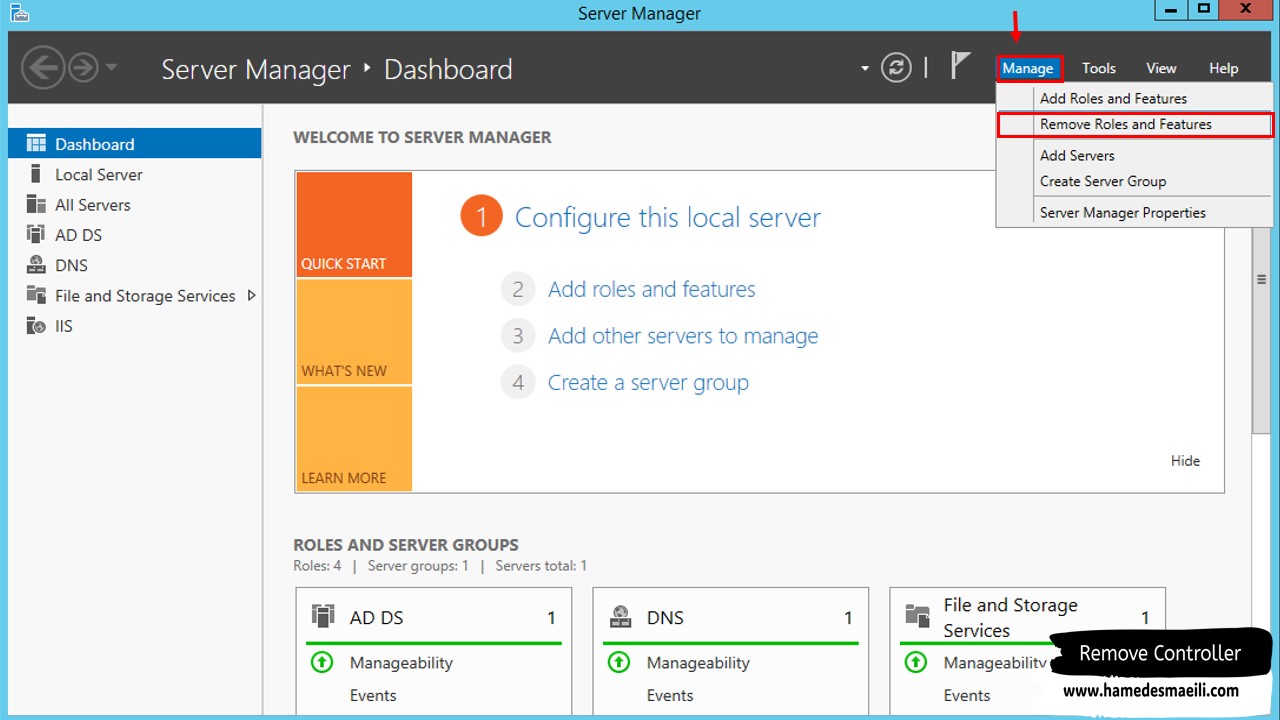
Task: Choose Add Roles and Features menu entry
Action: point(1134,98)
